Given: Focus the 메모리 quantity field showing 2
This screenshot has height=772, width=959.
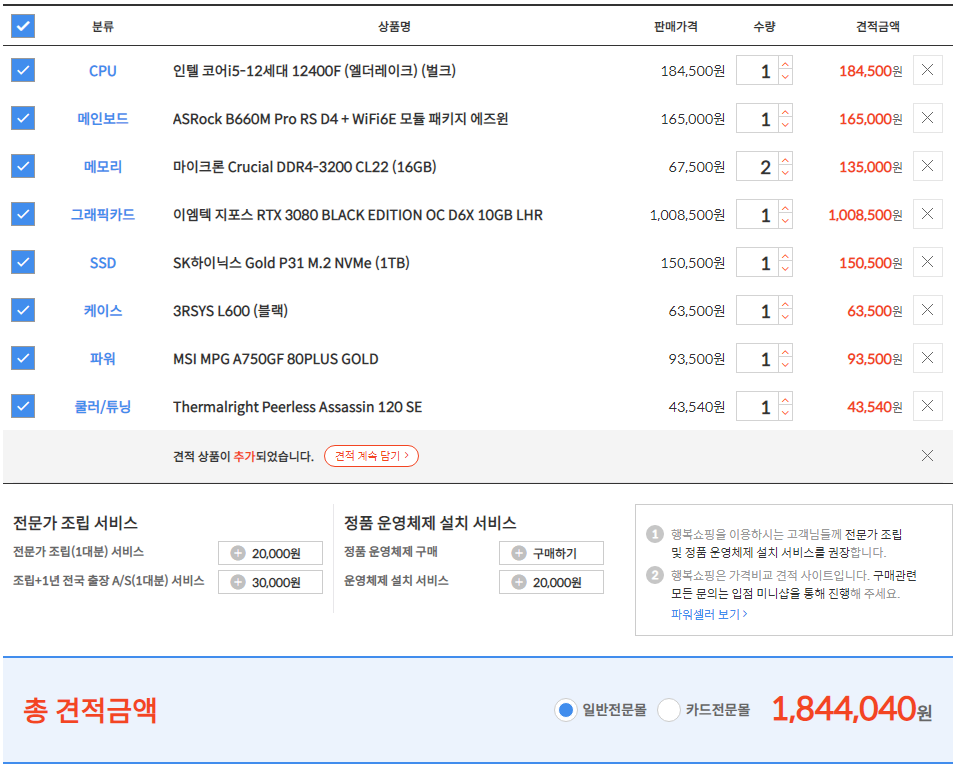Looking at the screenshot, I should tap(757, 166).
